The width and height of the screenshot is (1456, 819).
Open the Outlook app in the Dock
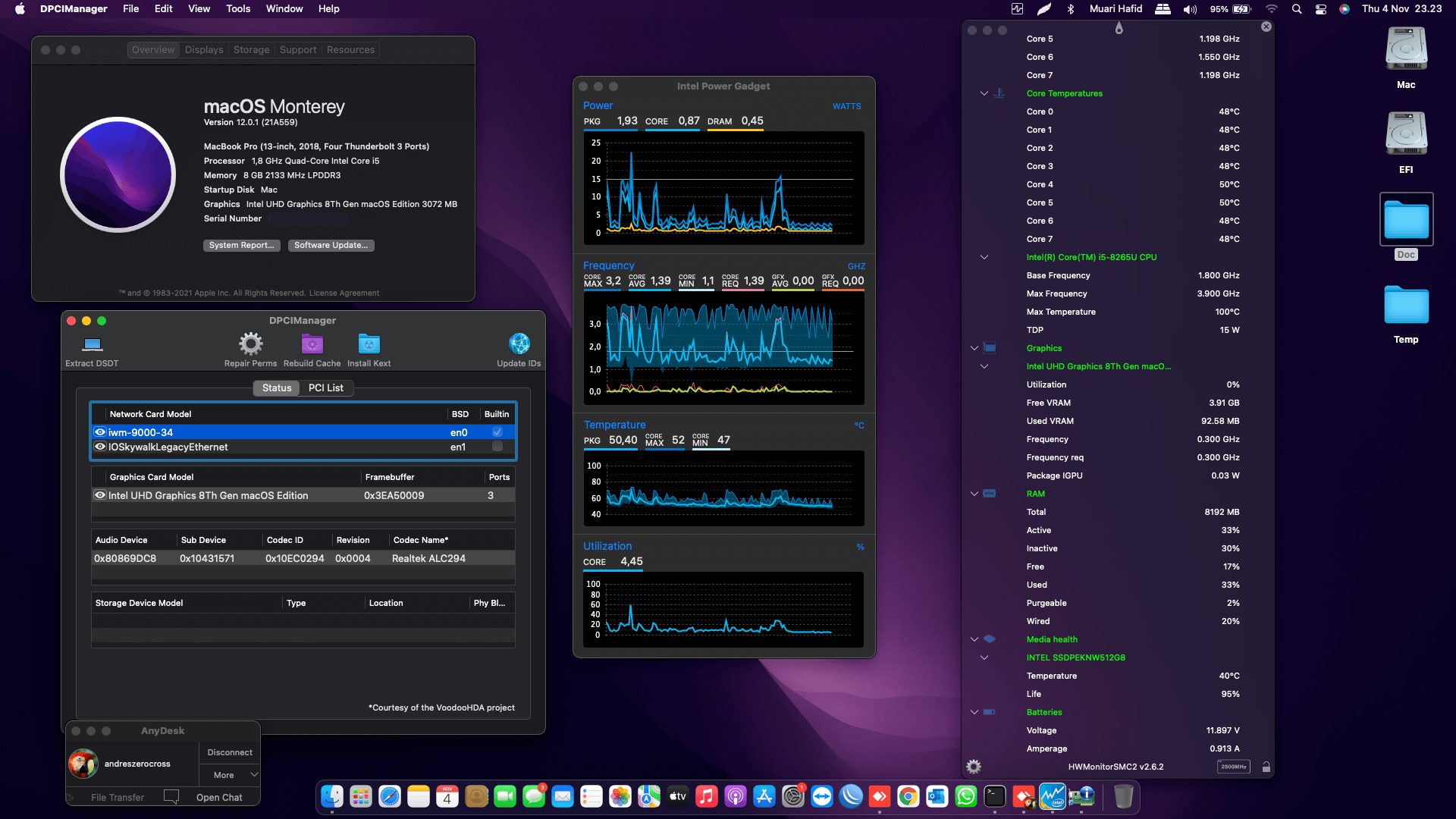click(x=937, y=796)
